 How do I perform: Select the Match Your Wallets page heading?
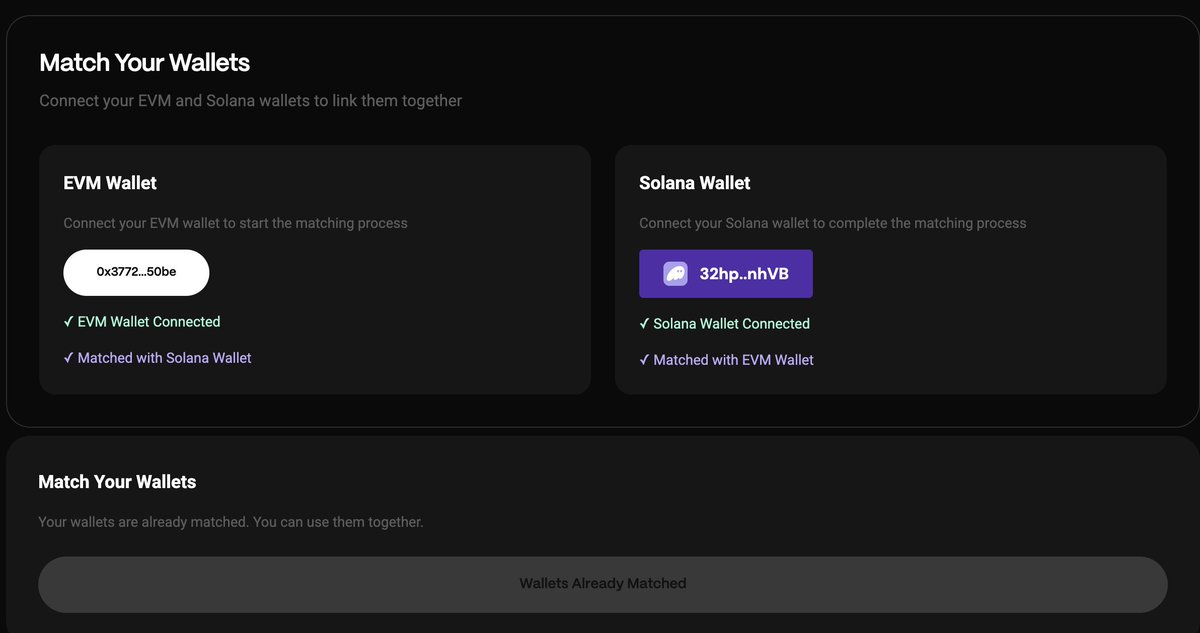point(144,62)
